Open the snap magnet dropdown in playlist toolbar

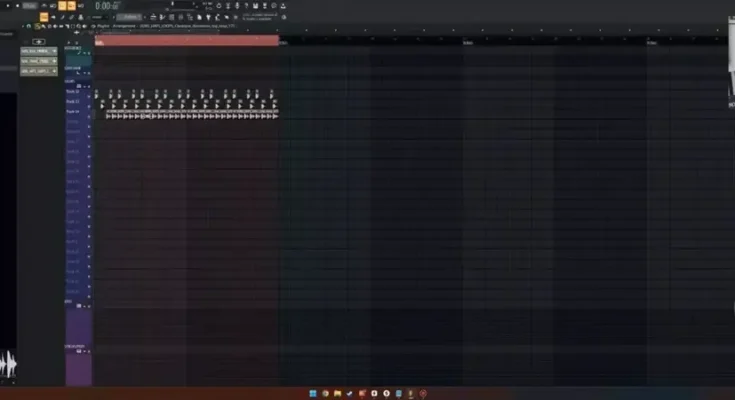pos(27,26)
